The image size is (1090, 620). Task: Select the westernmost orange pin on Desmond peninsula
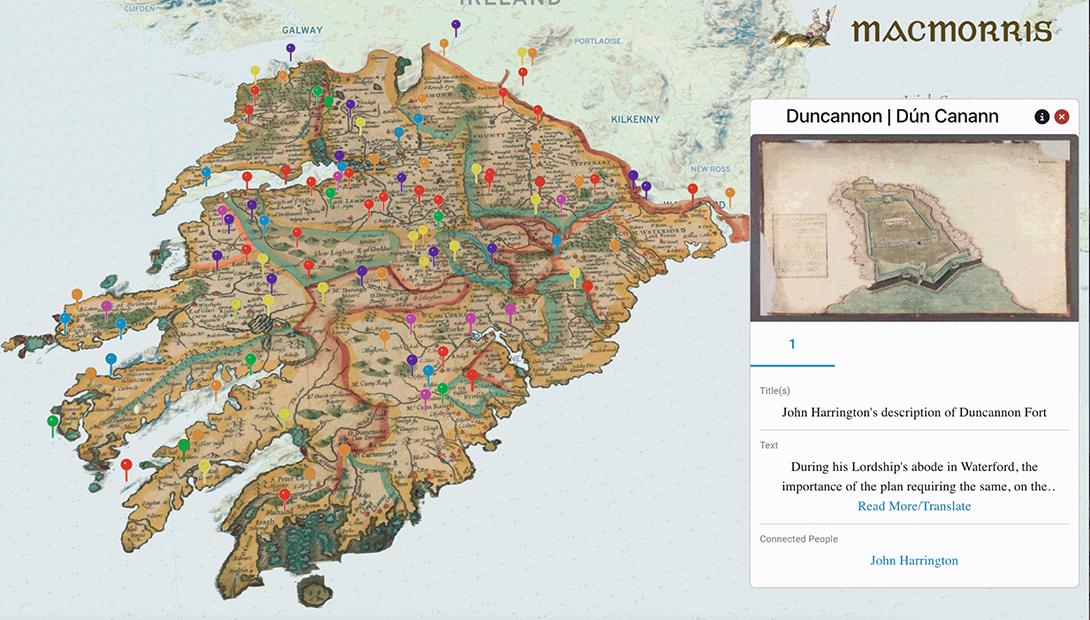77,296
